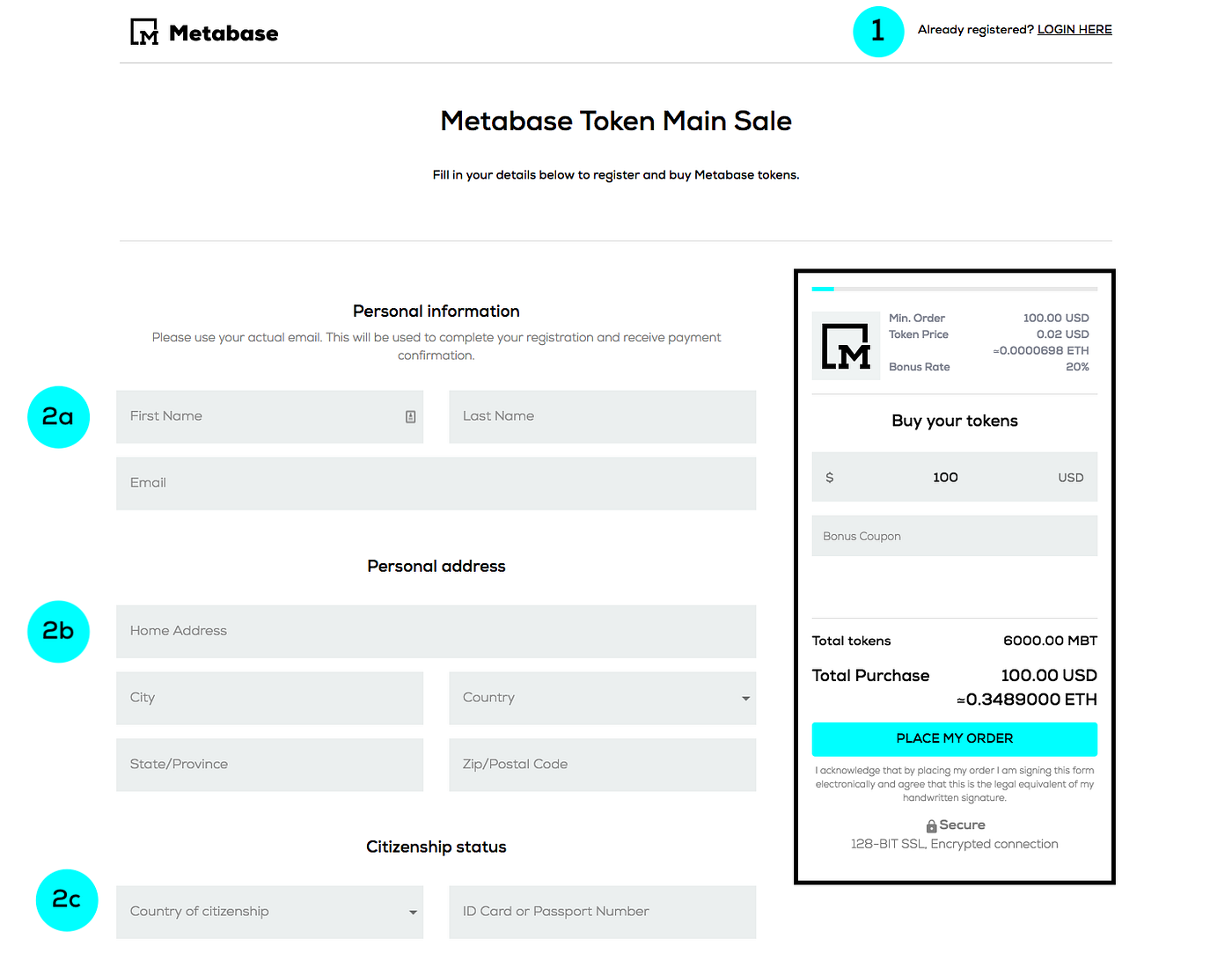
Task: Click the ID Card or Passport Number field
Action: pos(603,912)
